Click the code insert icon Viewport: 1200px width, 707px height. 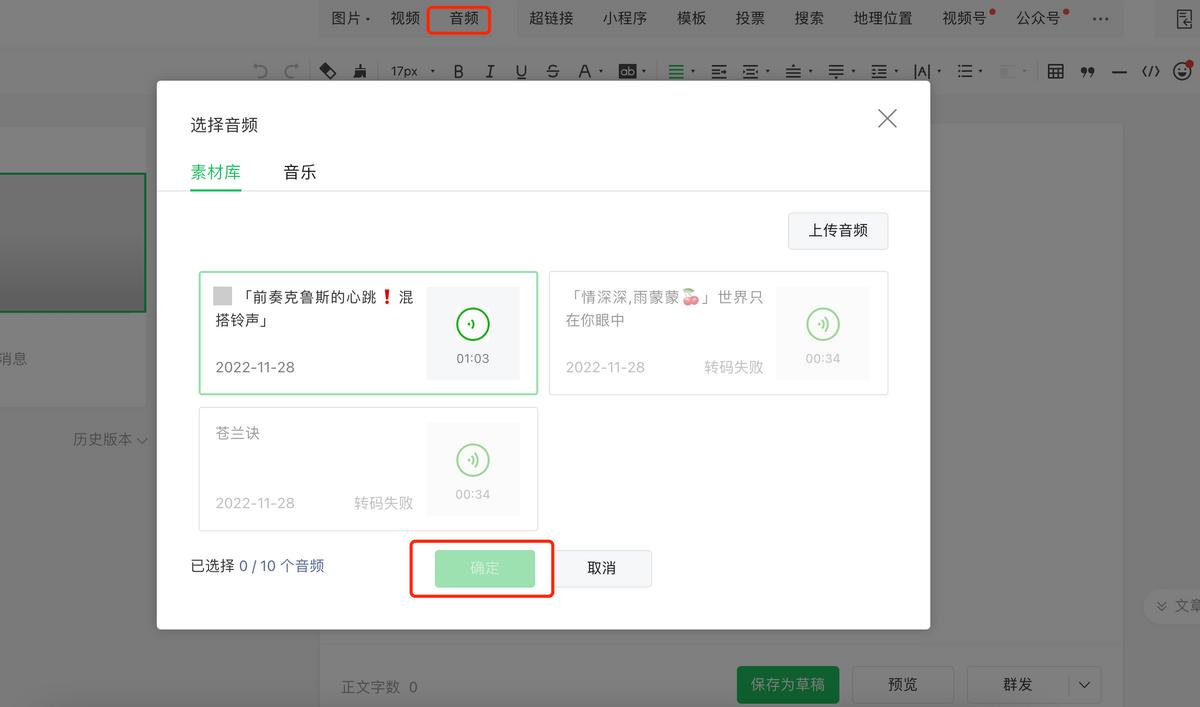[1152, 70]
